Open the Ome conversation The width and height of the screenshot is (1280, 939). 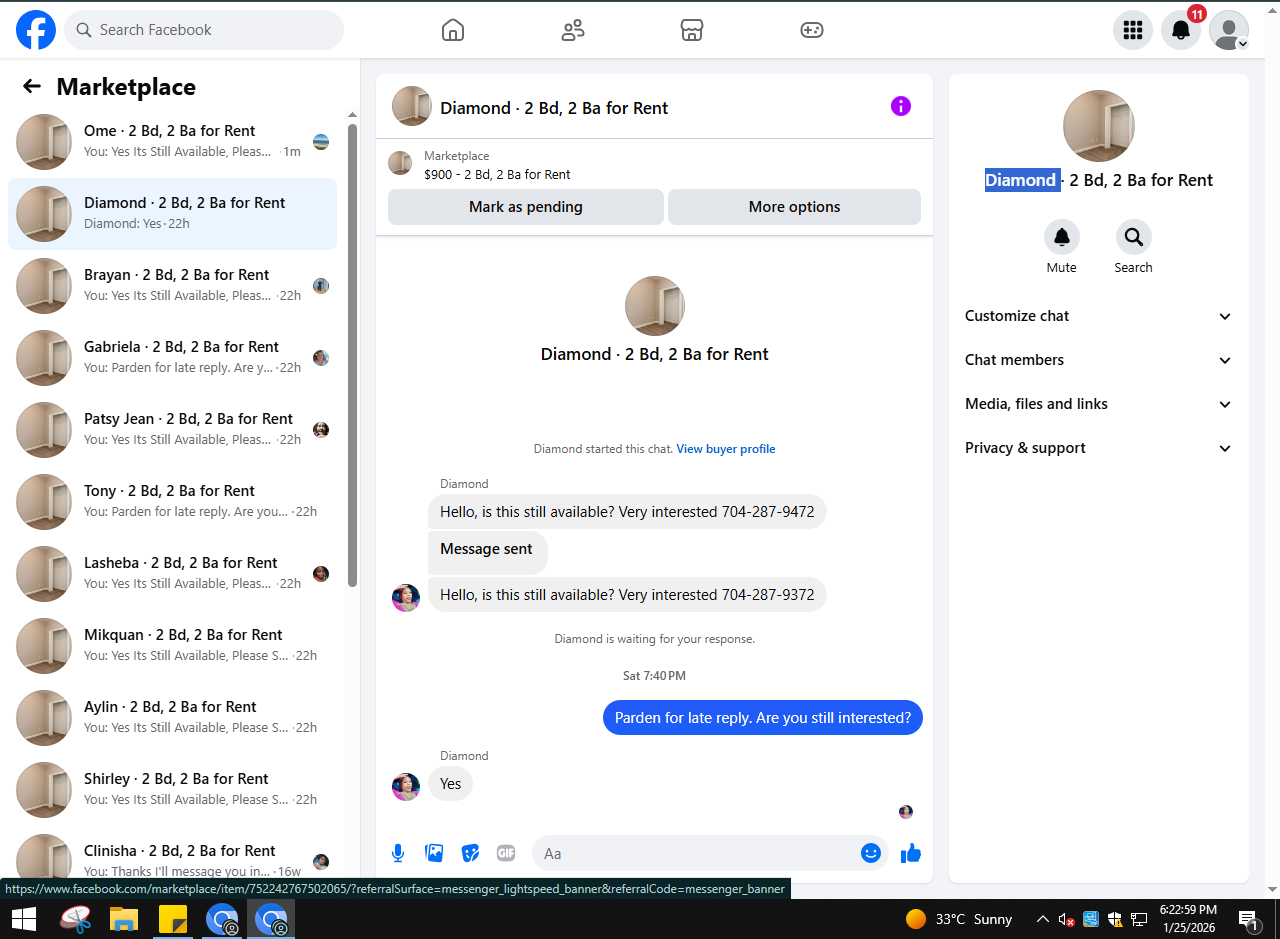pyautogui.click(x=172, y=142)
